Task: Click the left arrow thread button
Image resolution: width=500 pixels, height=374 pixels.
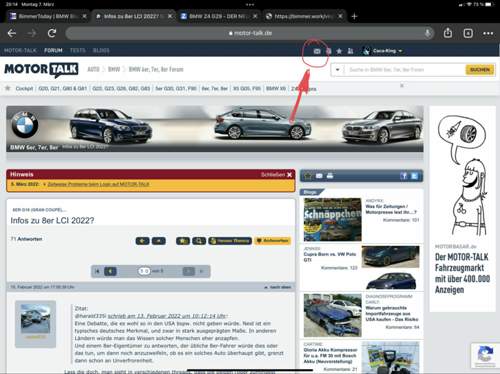Action: click(142, 241)
